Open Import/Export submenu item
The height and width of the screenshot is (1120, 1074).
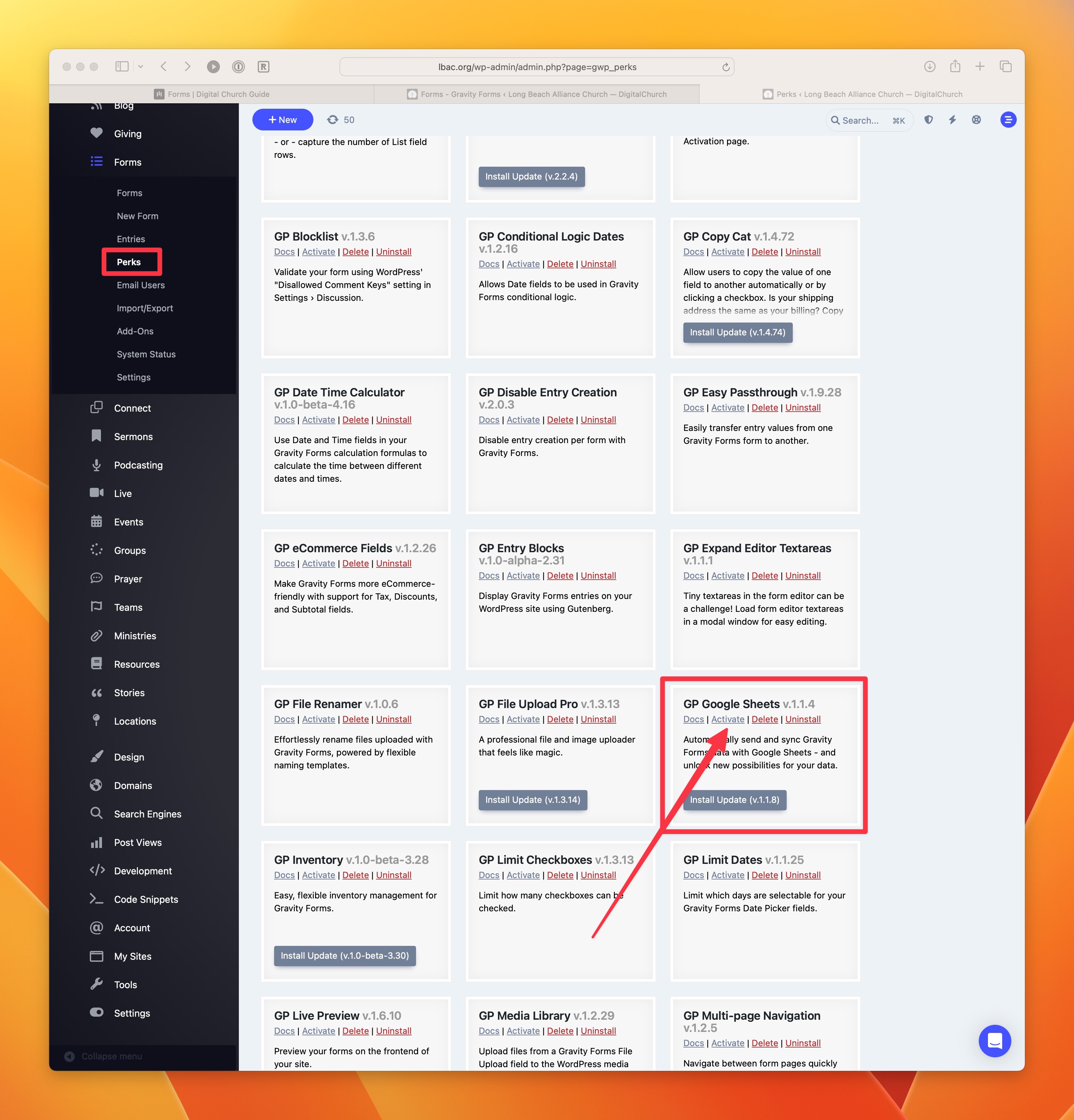point(145,309)
